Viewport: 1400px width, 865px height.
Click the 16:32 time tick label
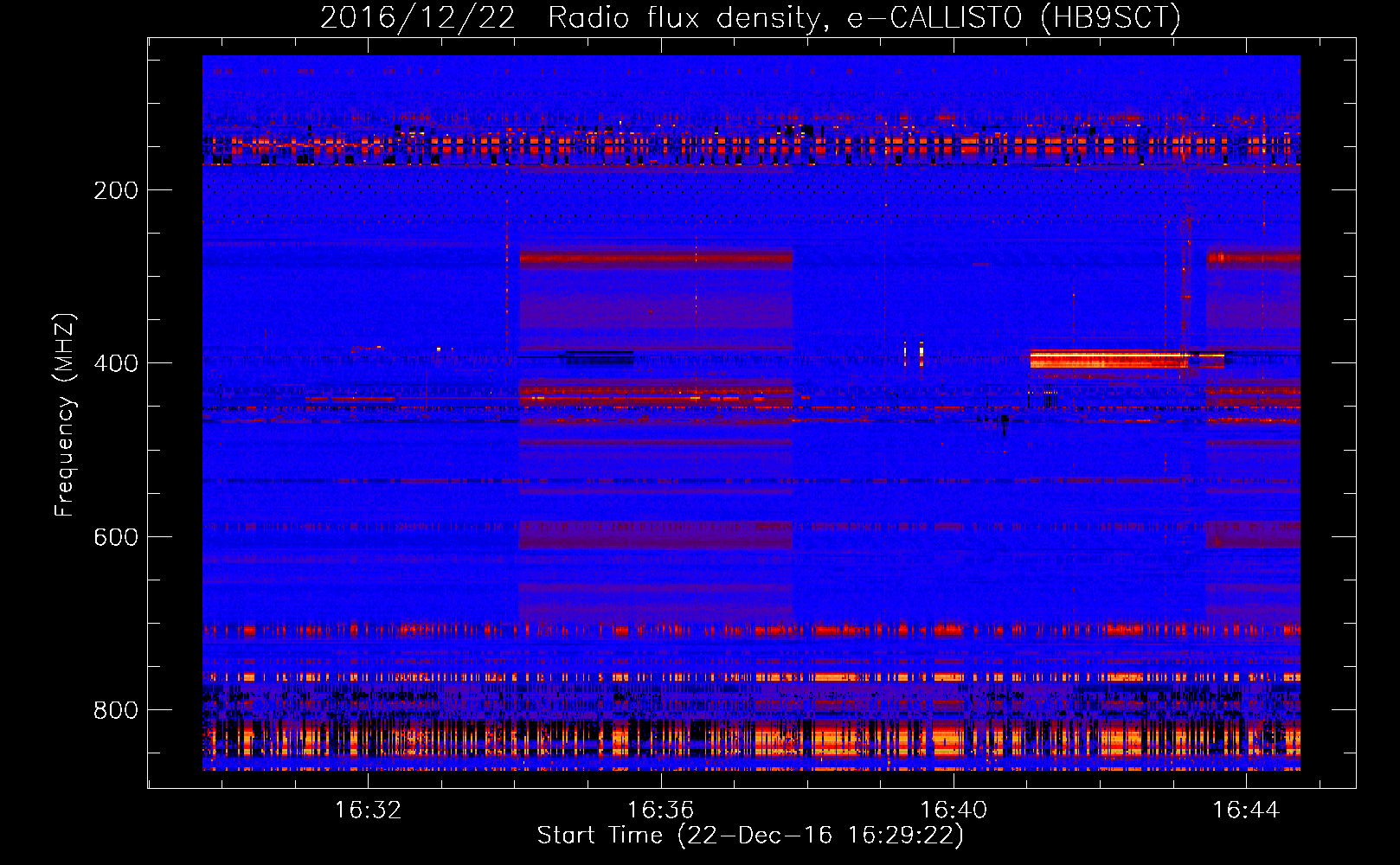click(369, 811)
